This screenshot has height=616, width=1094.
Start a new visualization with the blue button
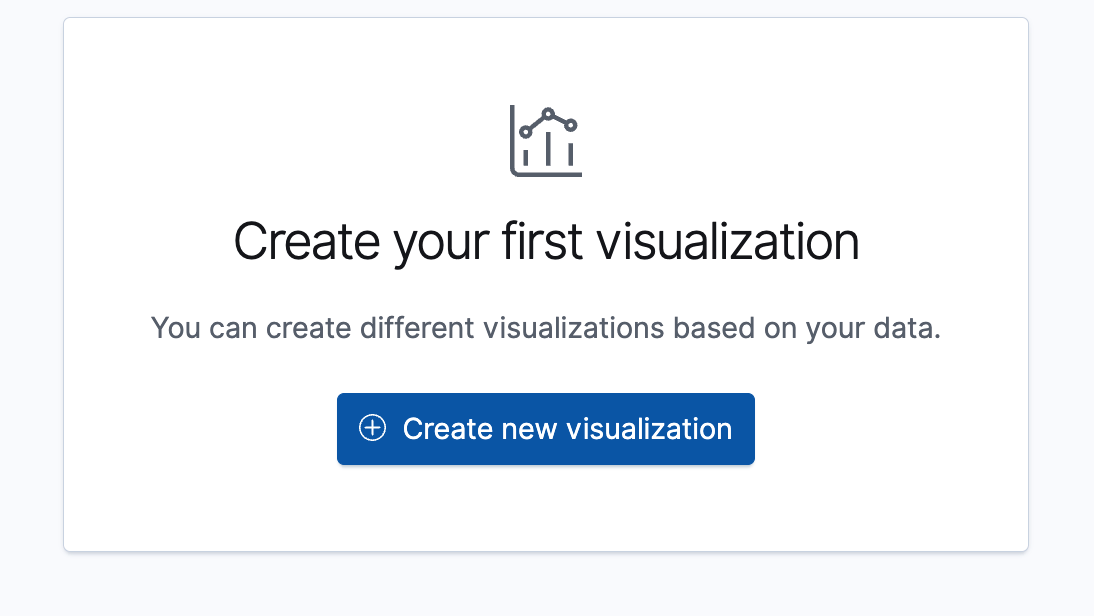coord(546,429)
